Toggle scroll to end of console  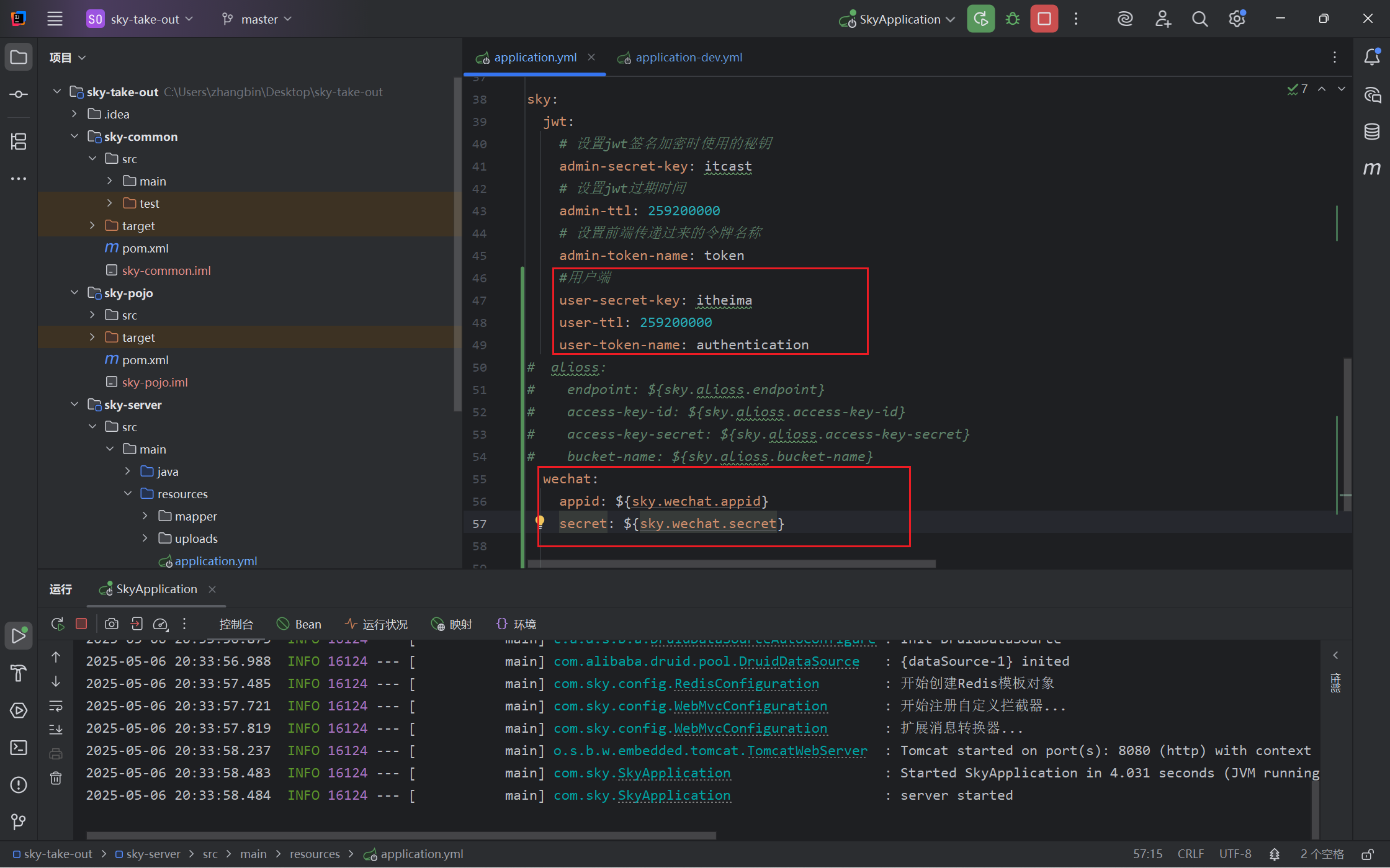56,729
